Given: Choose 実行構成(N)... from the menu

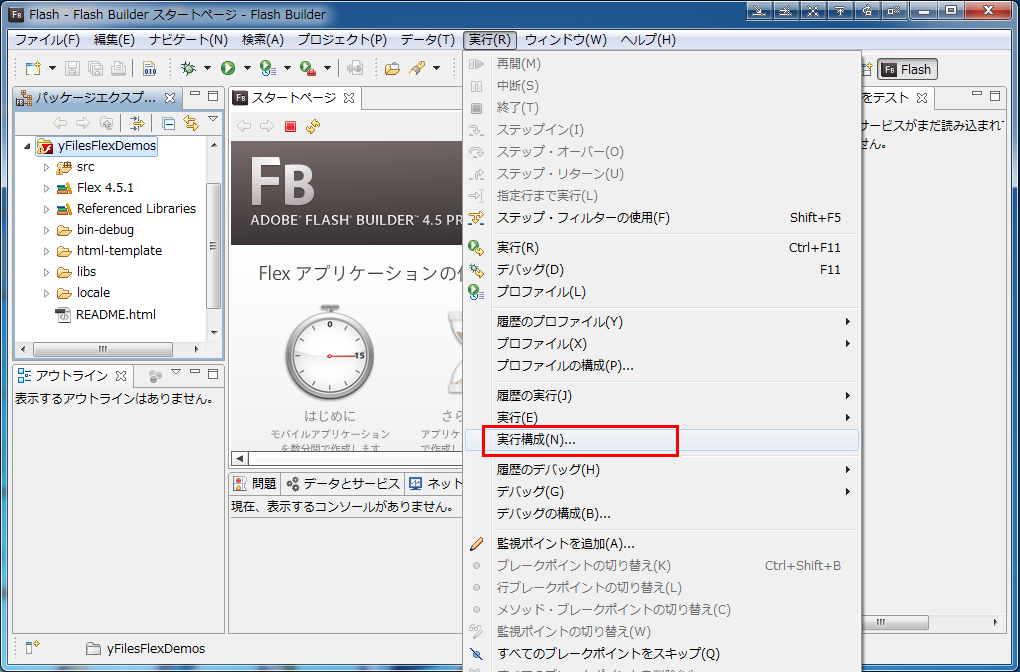Looking at the screenshot, I should pyautogui.click(x=662, y=440).
